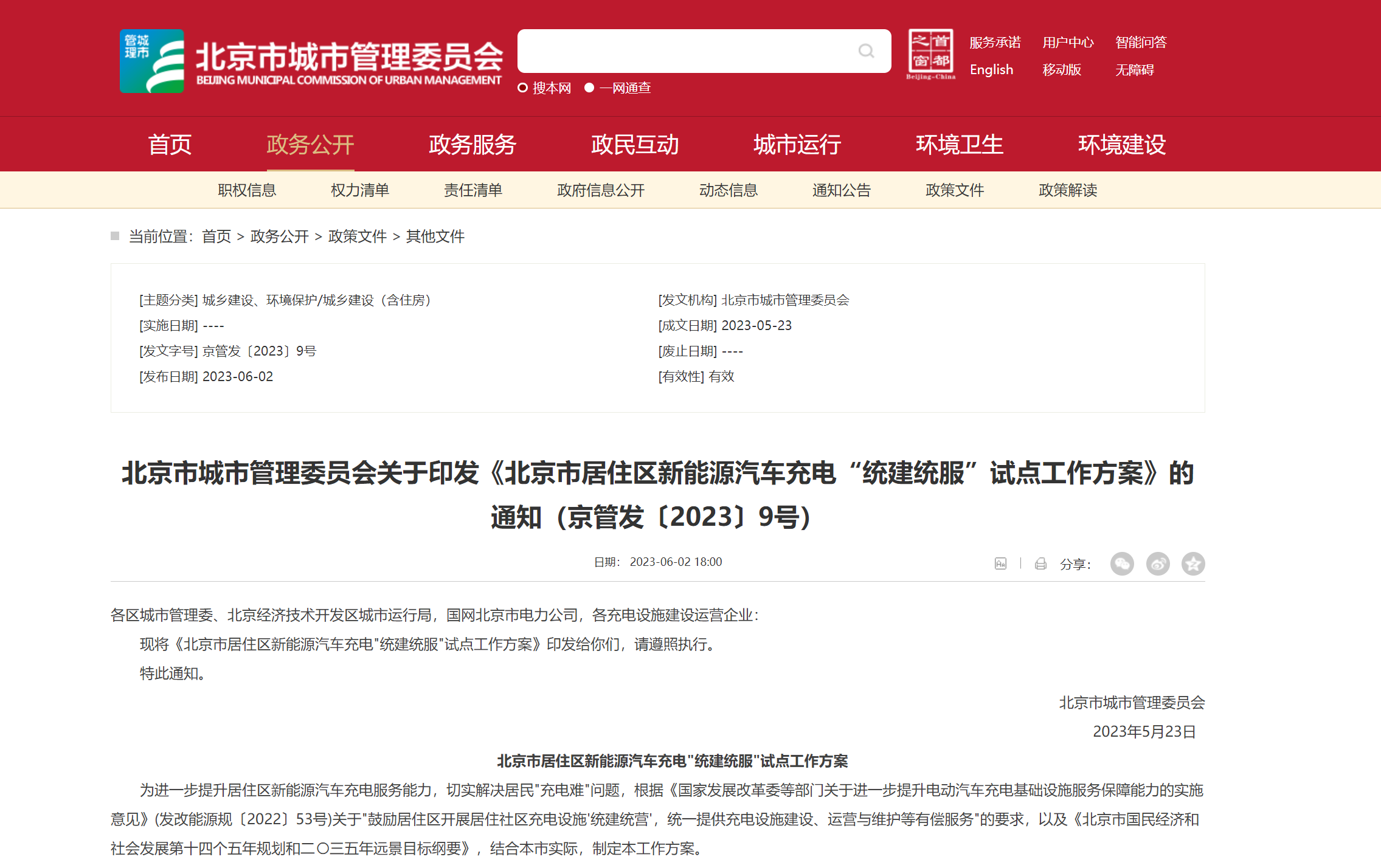Click the print page icon
The image size is (1381, 868).
(x=1040, y=563)
